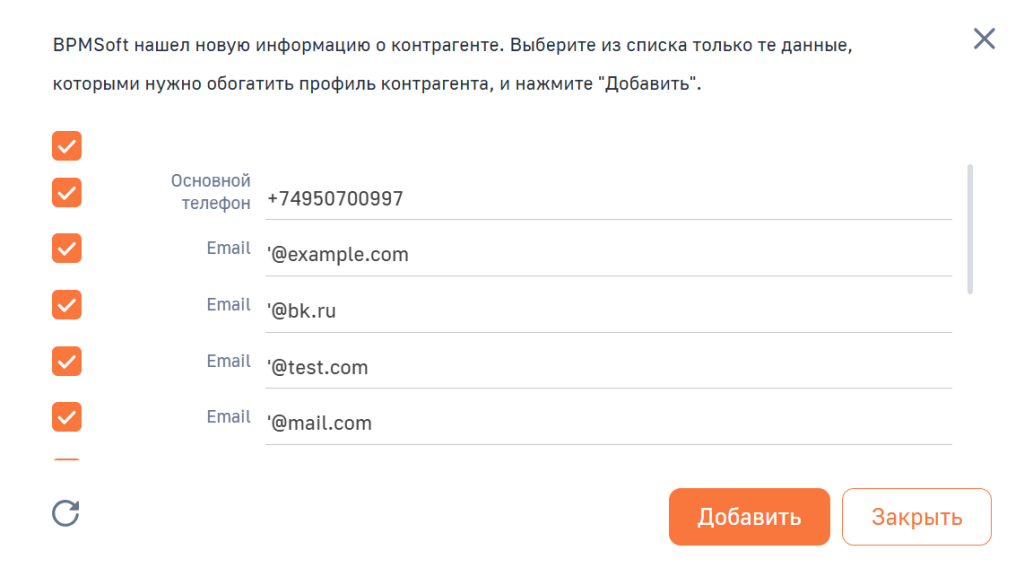The width and height of the screenshot is (1024, 568).
Task: Select the '@test.com email input
Action: point(608,368)
